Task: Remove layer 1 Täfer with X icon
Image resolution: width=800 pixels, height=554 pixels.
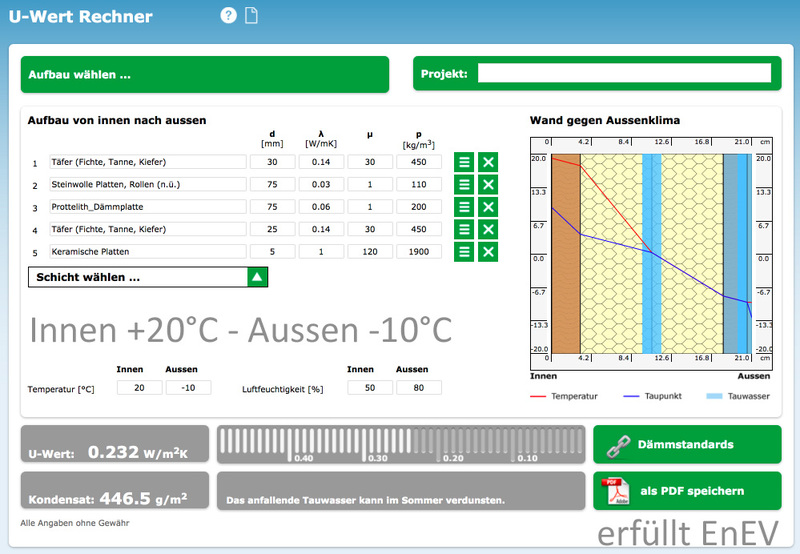Action: coord(488,162)
